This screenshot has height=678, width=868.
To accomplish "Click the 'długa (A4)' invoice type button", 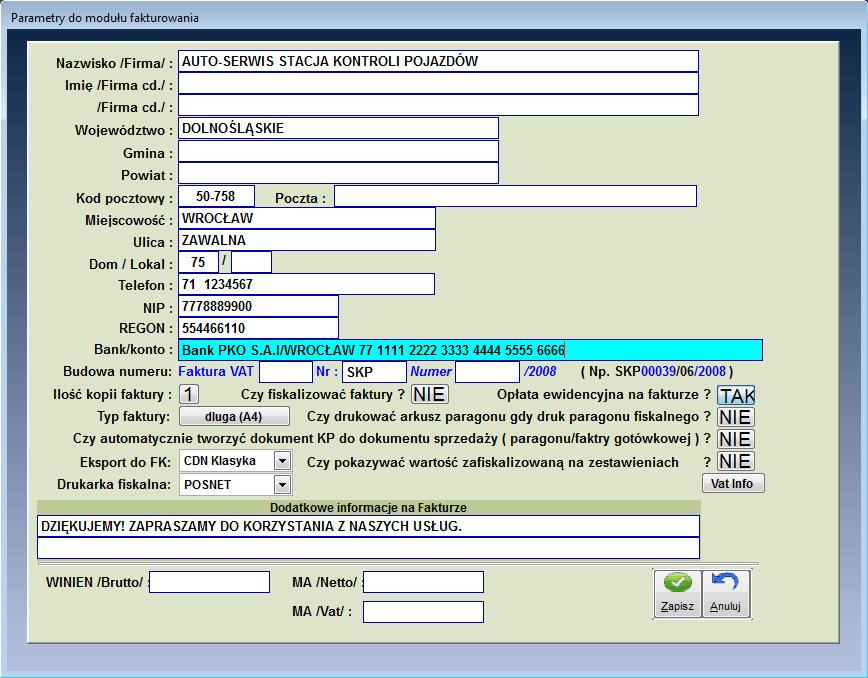I will click(234, 416).
